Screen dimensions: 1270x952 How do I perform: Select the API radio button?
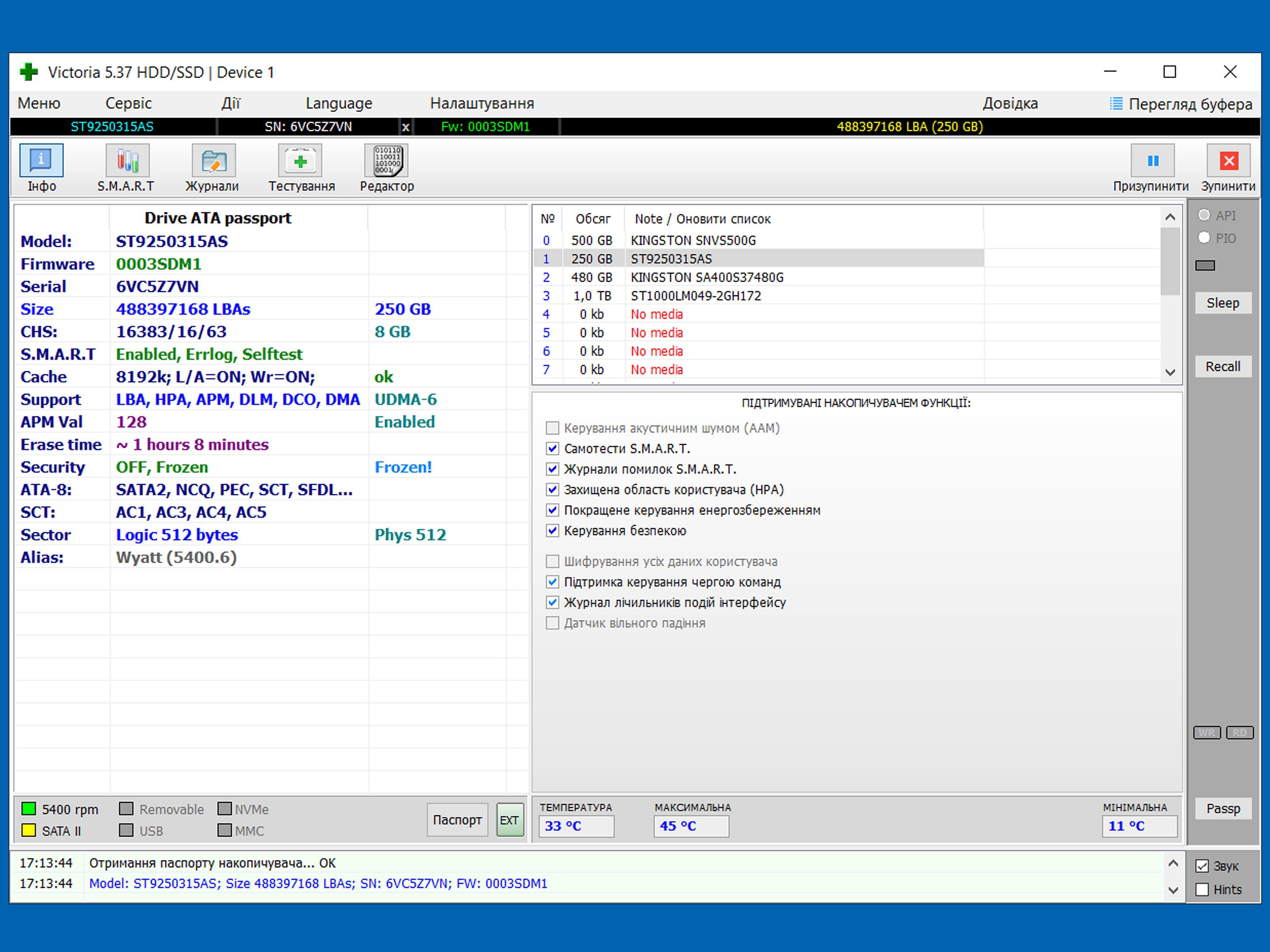(x=1204, y=215)
